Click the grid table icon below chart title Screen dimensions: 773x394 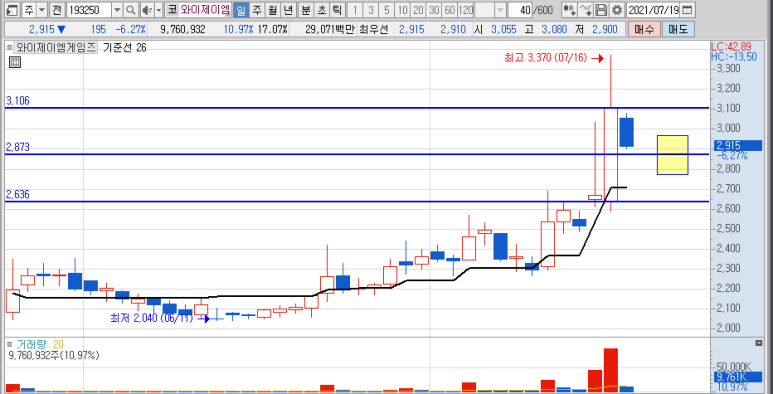pos(15,62)
